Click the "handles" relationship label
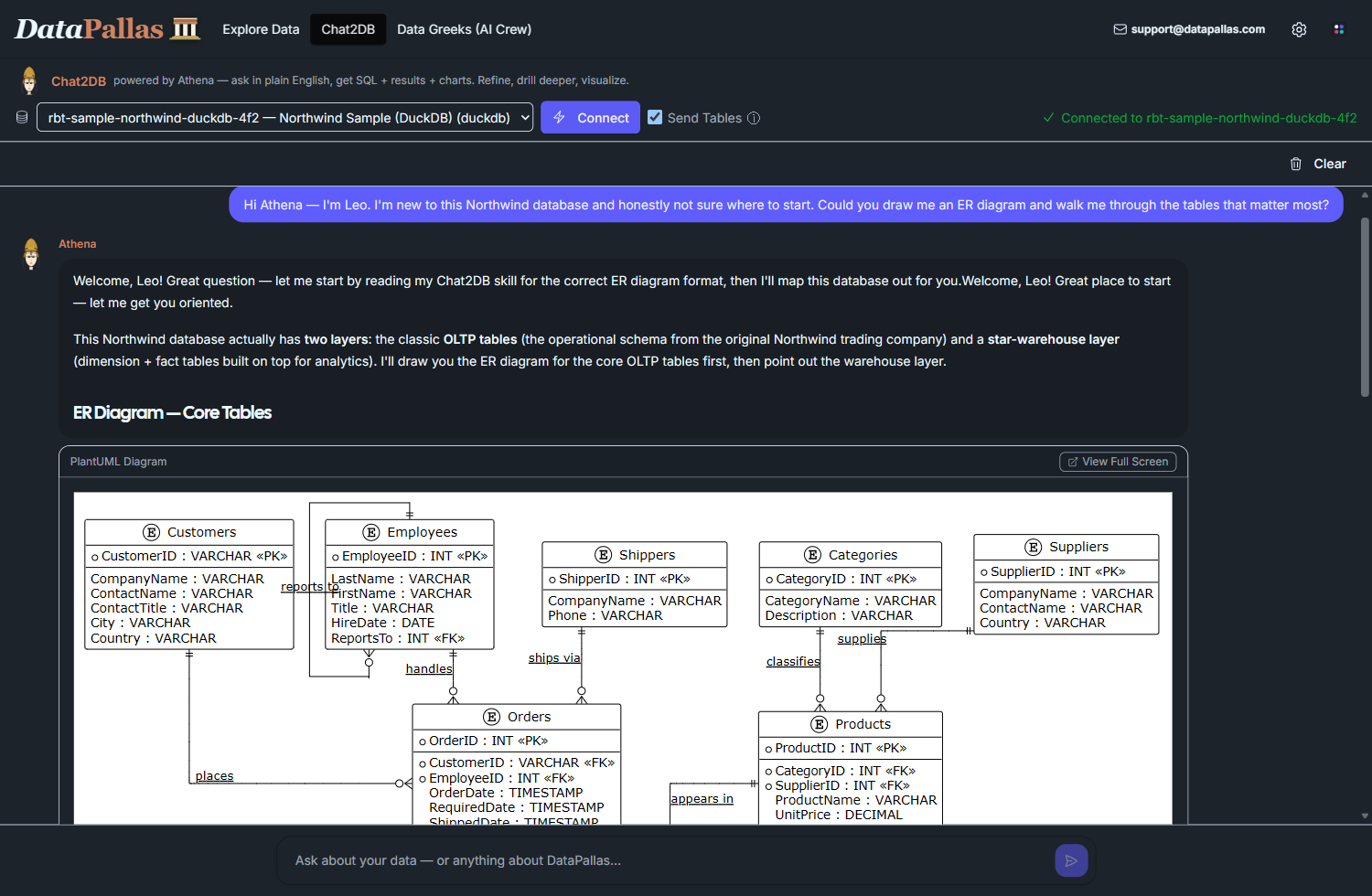 [429, 669]
